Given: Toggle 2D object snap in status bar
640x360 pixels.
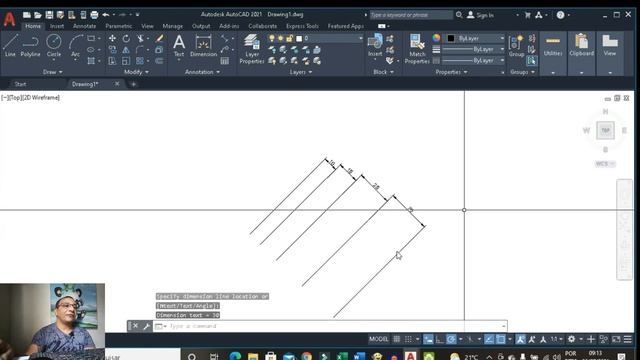Looking at the screenshot, I should (x=500, y=339).
